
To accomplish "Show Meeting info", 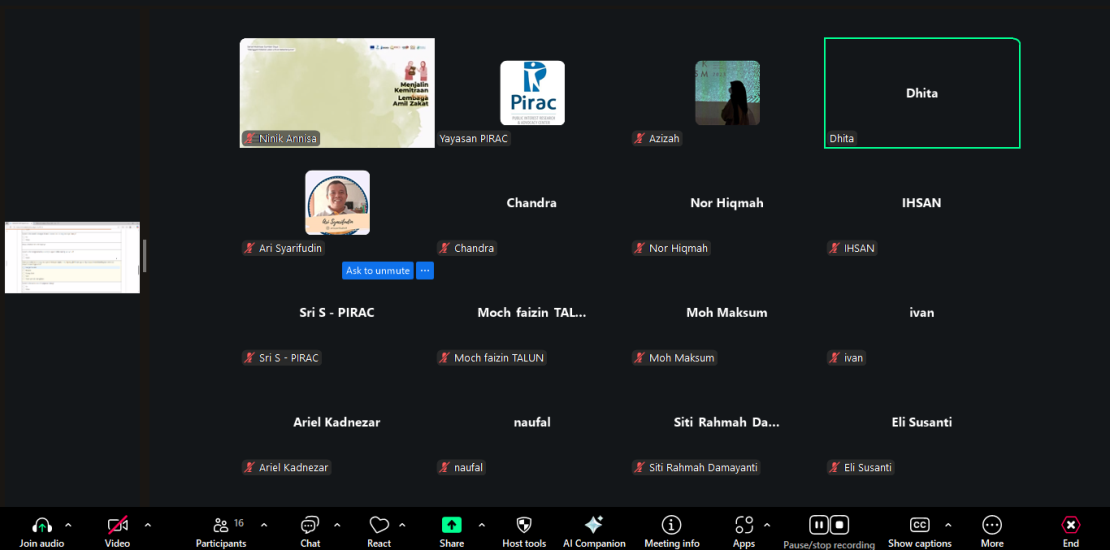I will coord(671,525).
